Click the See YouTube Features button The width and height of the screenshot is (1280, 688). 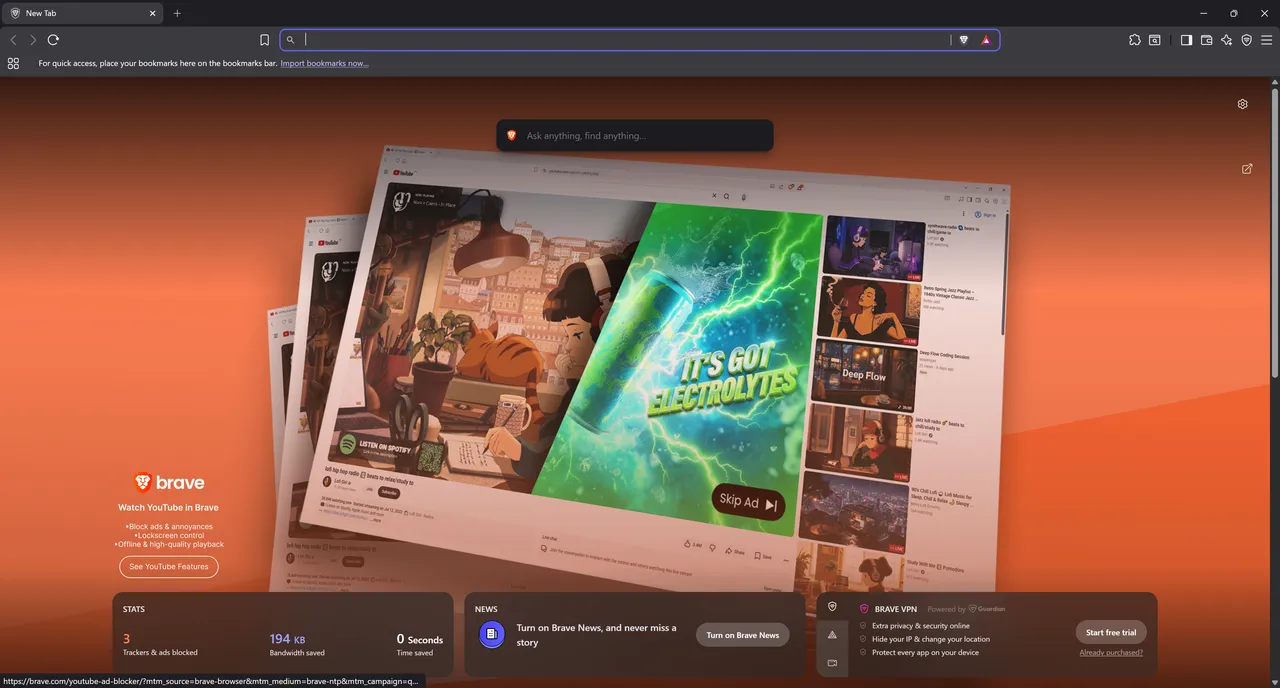pyautogui.click(x=169, y=567)
